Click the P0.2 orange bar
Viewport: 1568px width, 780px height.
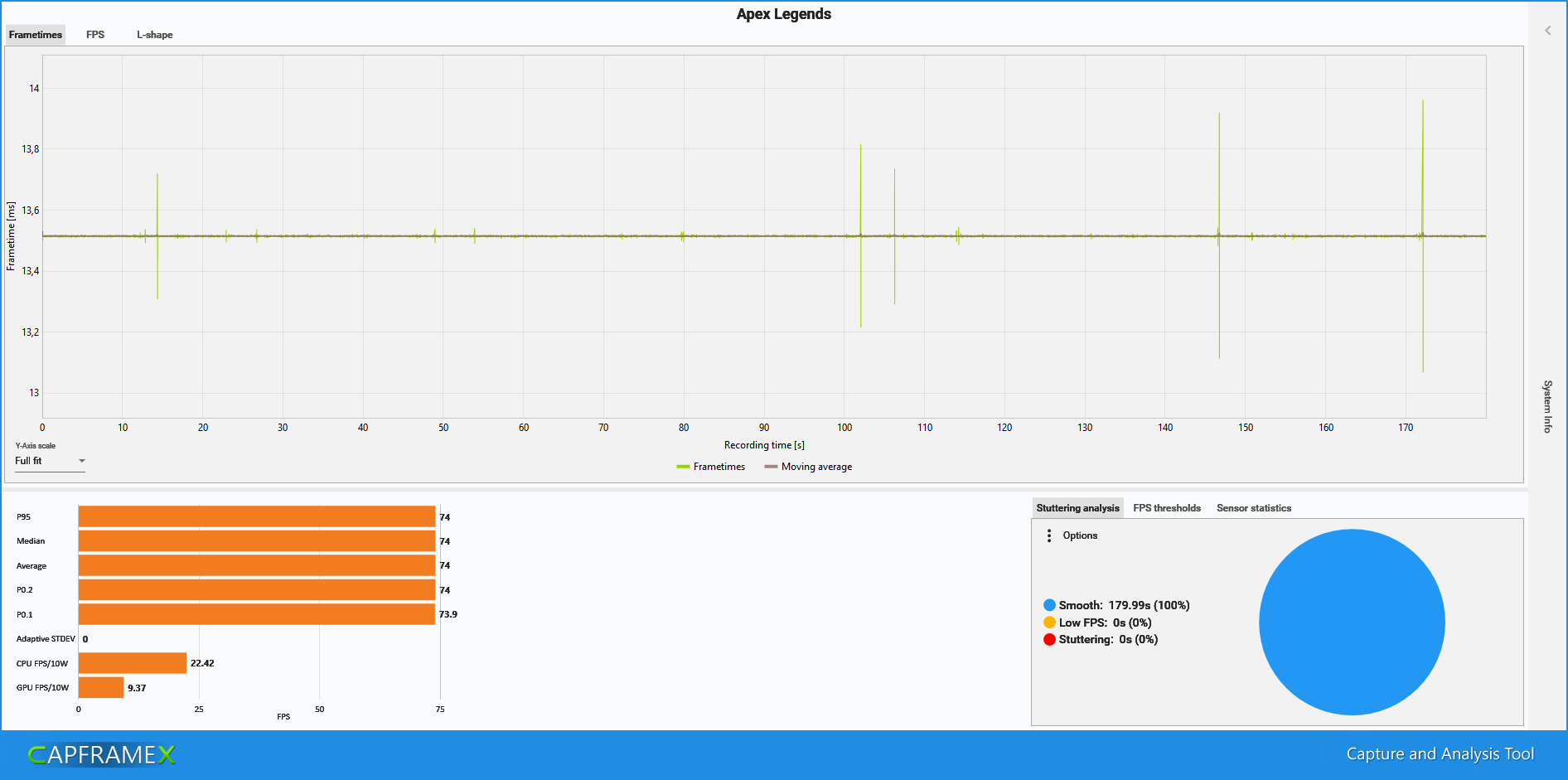pos(257,590)
